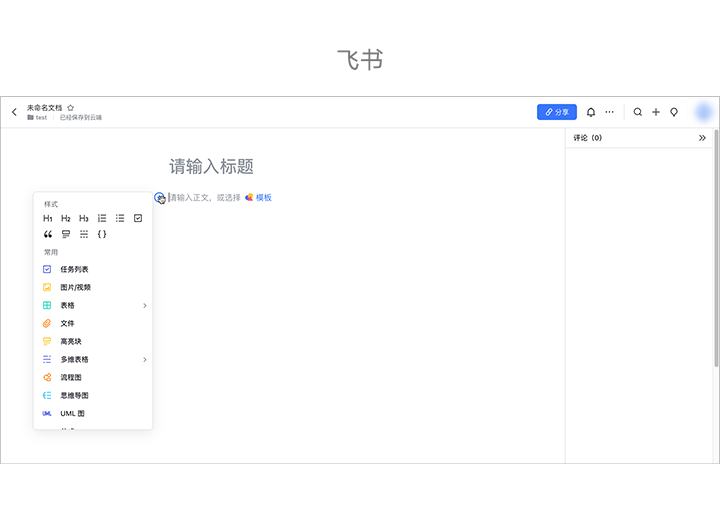Insert a quote block
This screenshot has height=512, width=720.
[x=48, y=234]
